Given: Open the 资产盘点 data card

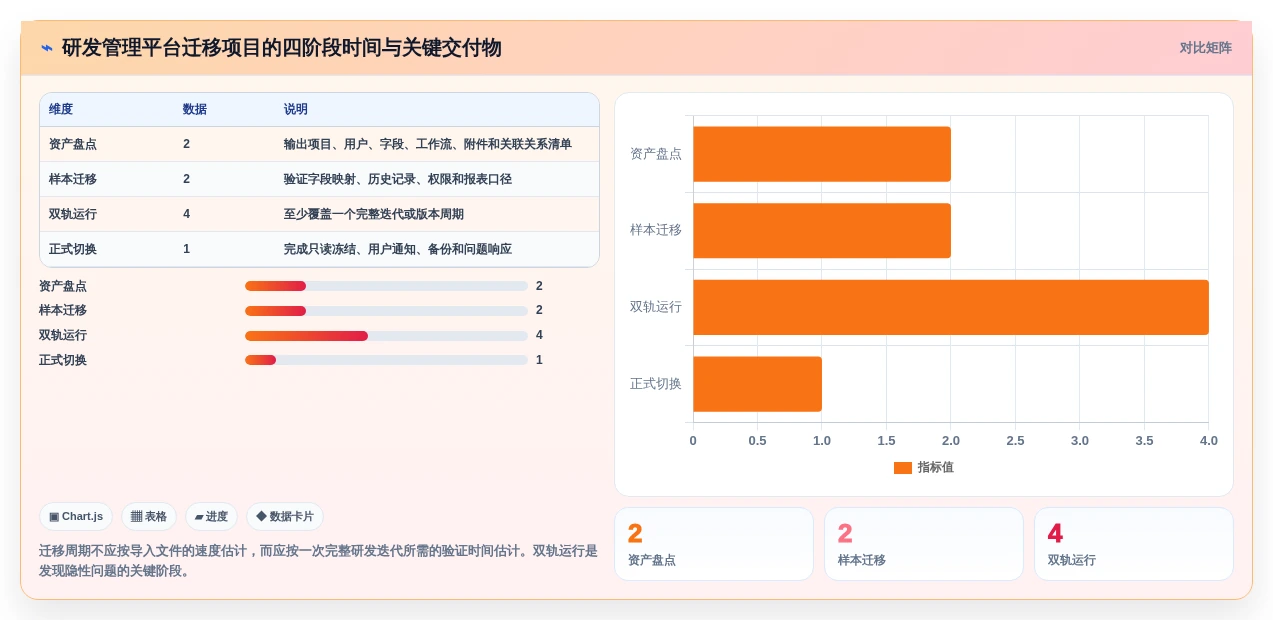Looking at the screenshot, I should coord(714,544).
